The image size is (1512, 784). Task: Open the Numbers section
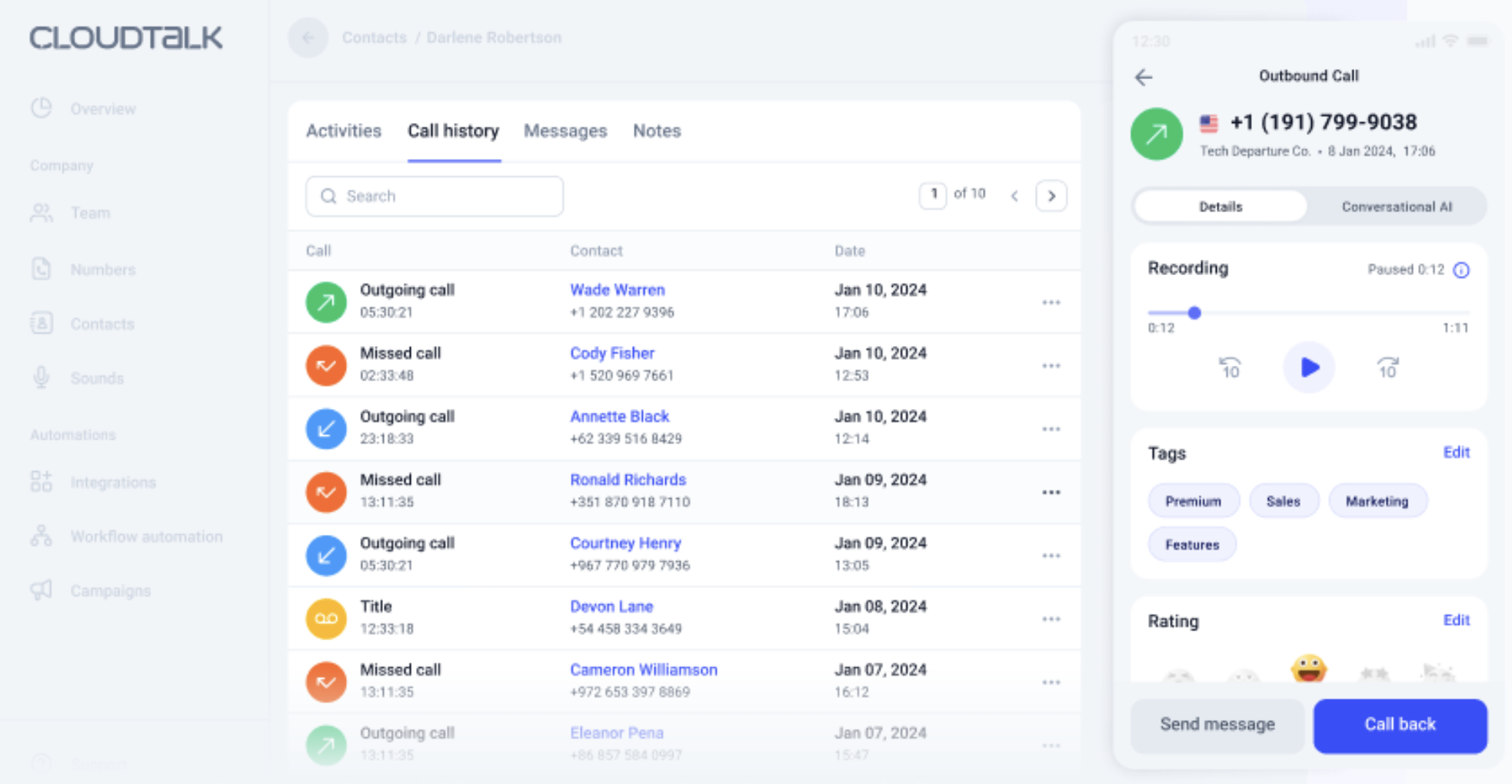pos(102,269)
